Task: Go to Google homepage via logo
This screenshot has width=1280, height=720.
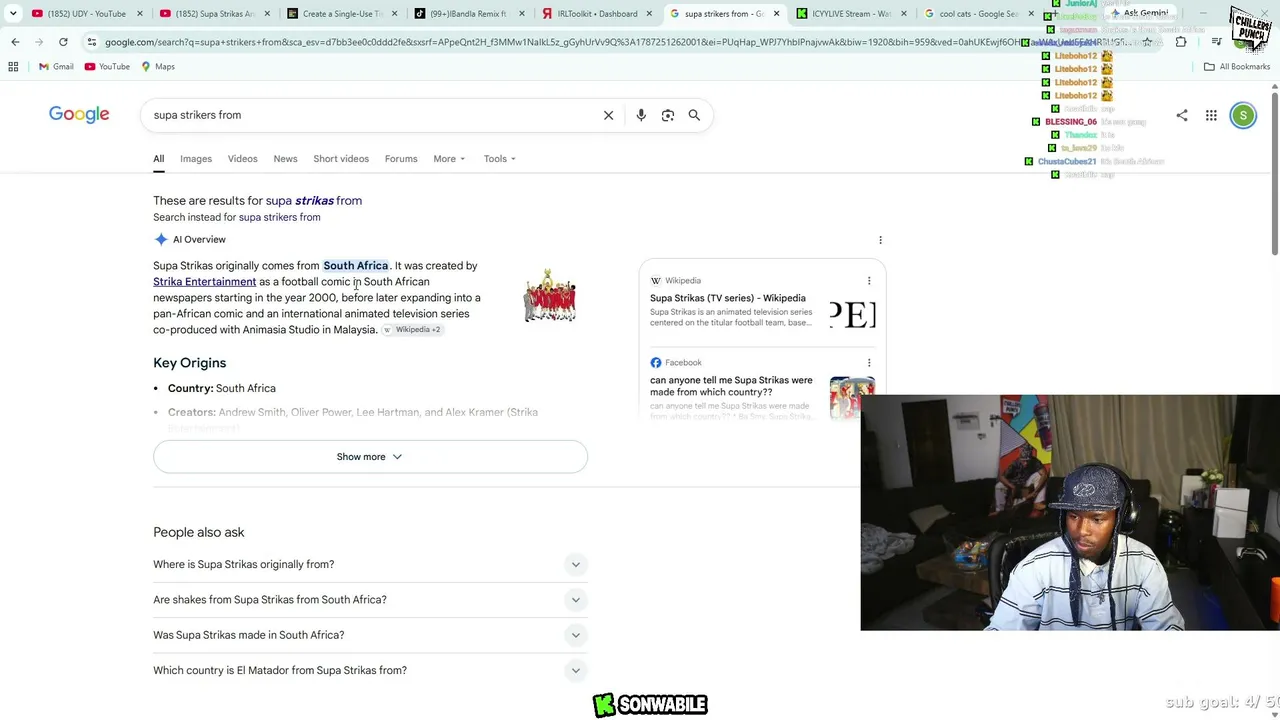Action: [x=79, y=115]
